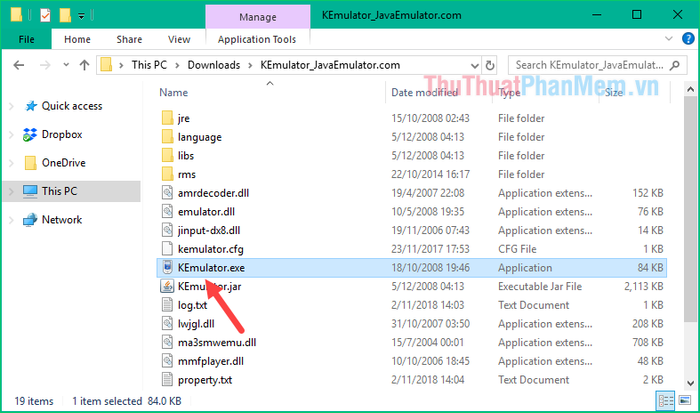Expand This PC in navigation pane
The width and height of the screenshot is (700, 413).
coord(11,192)
